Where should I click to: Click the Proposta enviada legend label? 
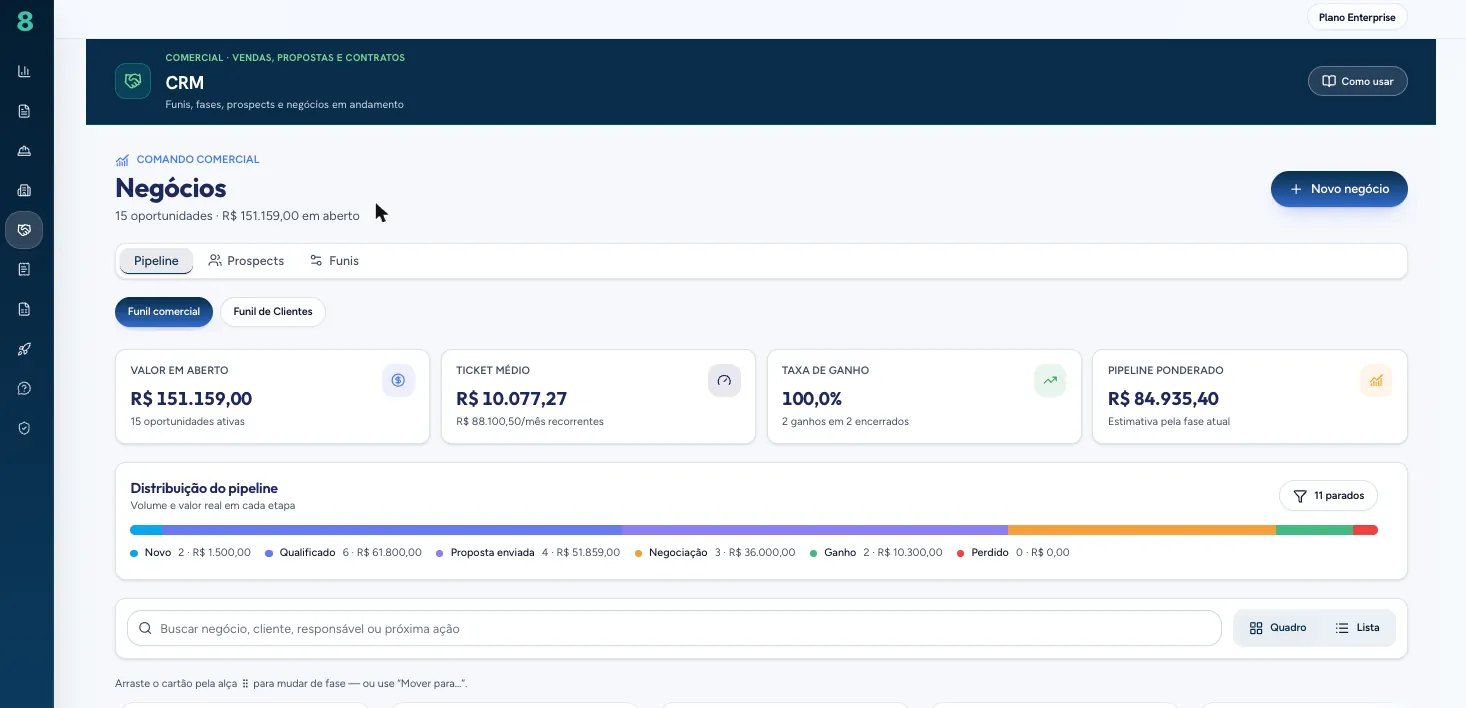[492, 553]
